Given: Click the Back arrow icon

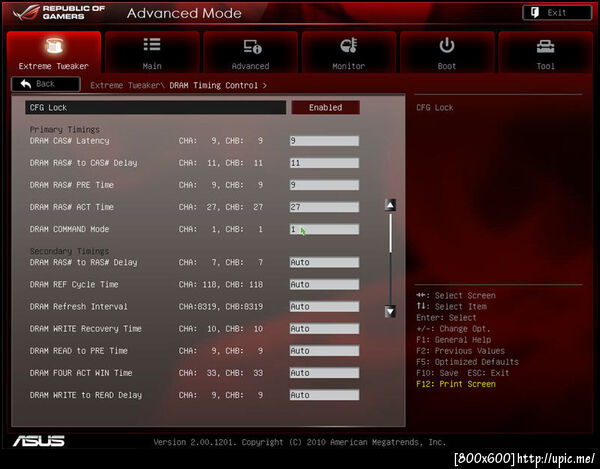Looking at the screenshot, I should (26, 84).
